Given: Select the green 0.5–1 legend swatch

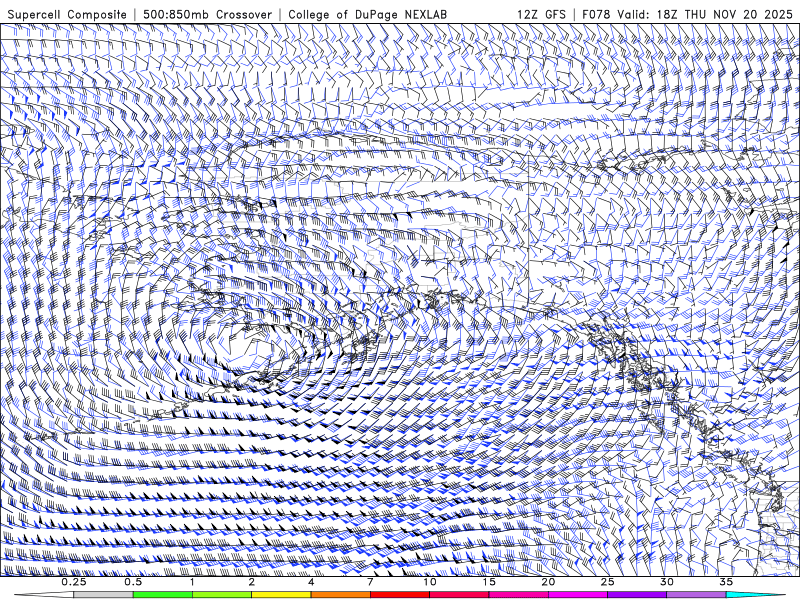Looking at the screenshot, I should pos(163,595).
